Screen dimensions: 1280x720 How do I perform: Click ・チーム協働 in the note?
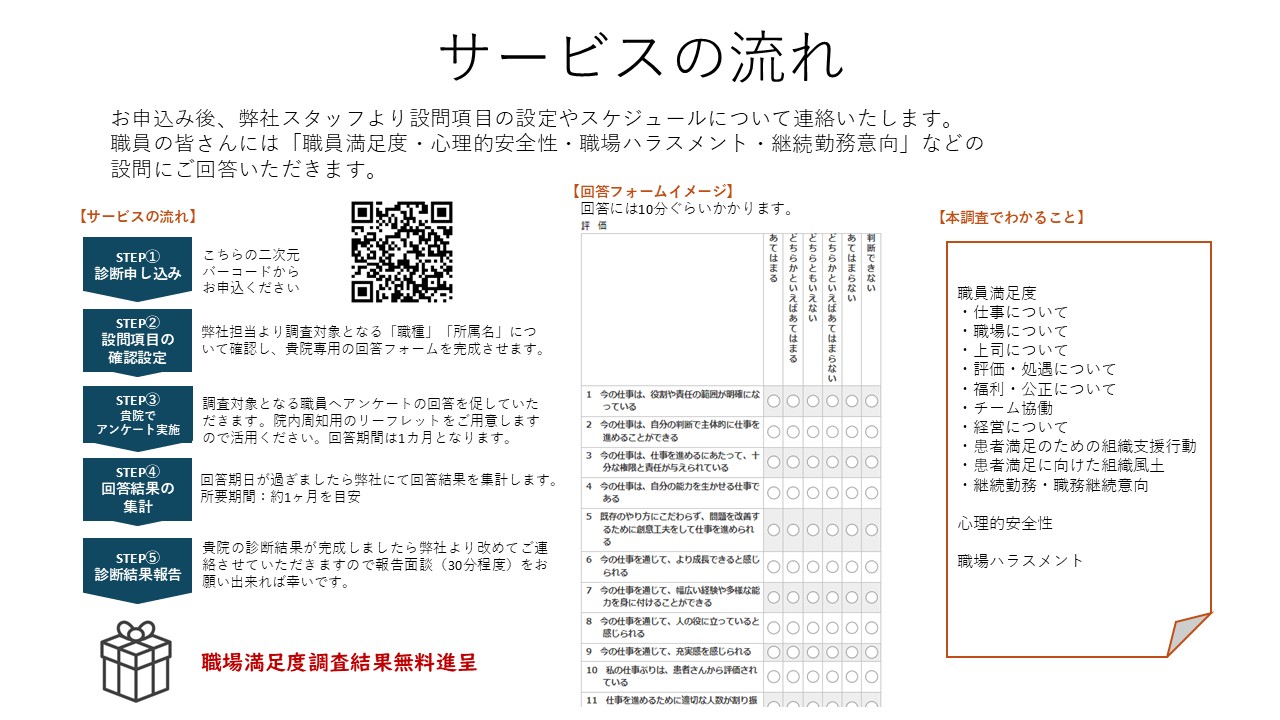1005,408
